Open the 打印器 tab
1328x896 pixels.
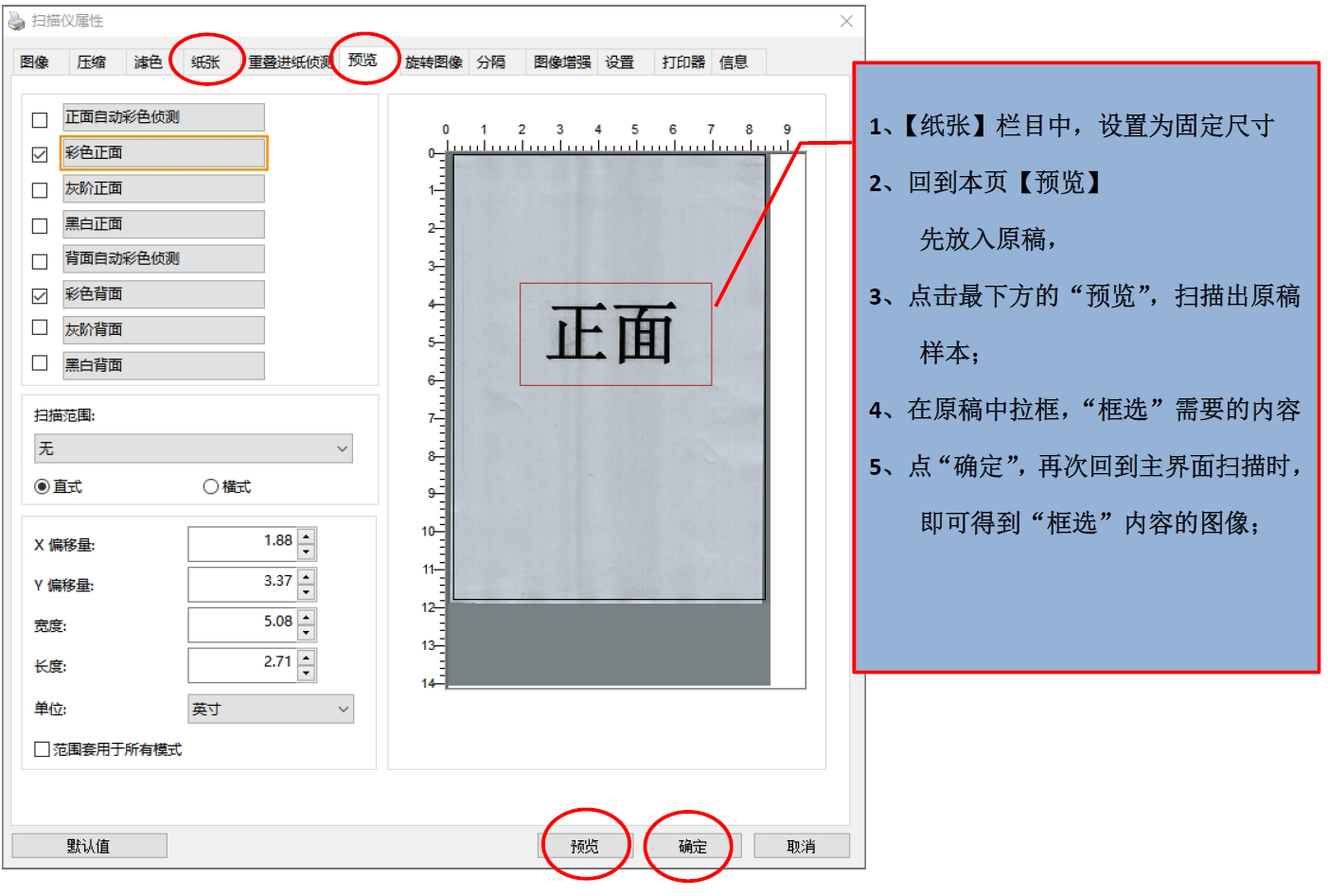pyautogui.click(x=683, y=62)
